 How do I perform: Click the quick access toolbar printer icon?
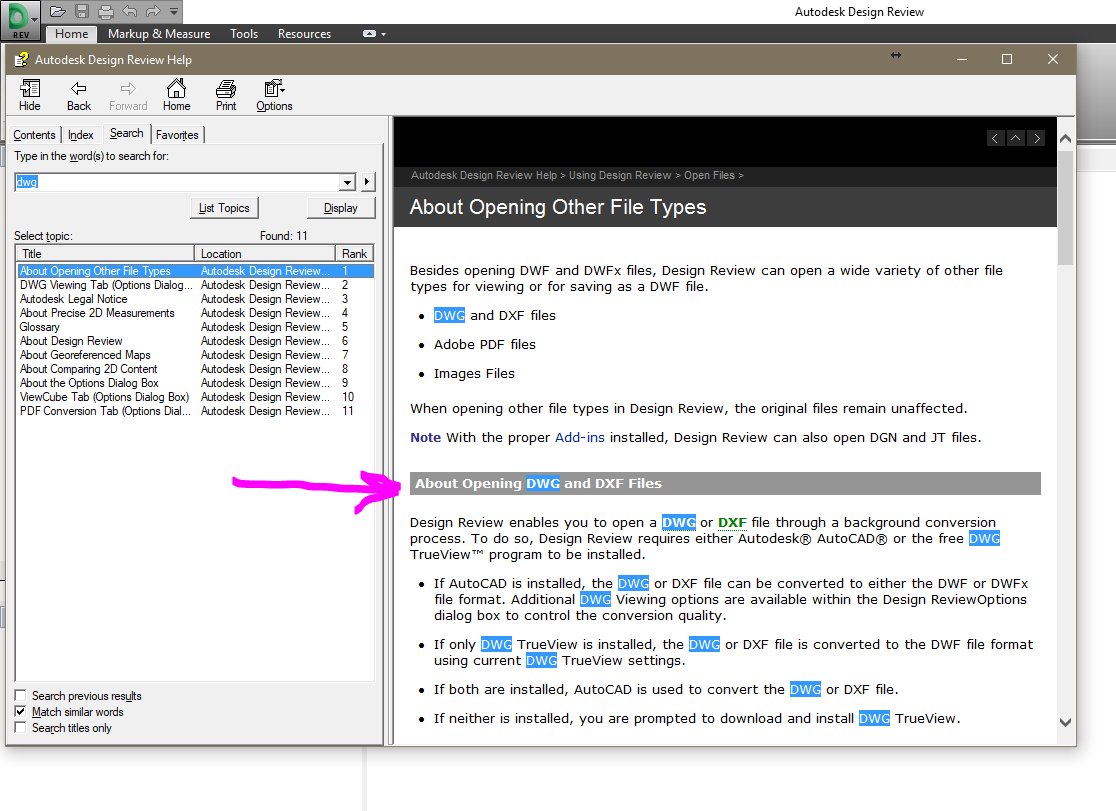105,11
